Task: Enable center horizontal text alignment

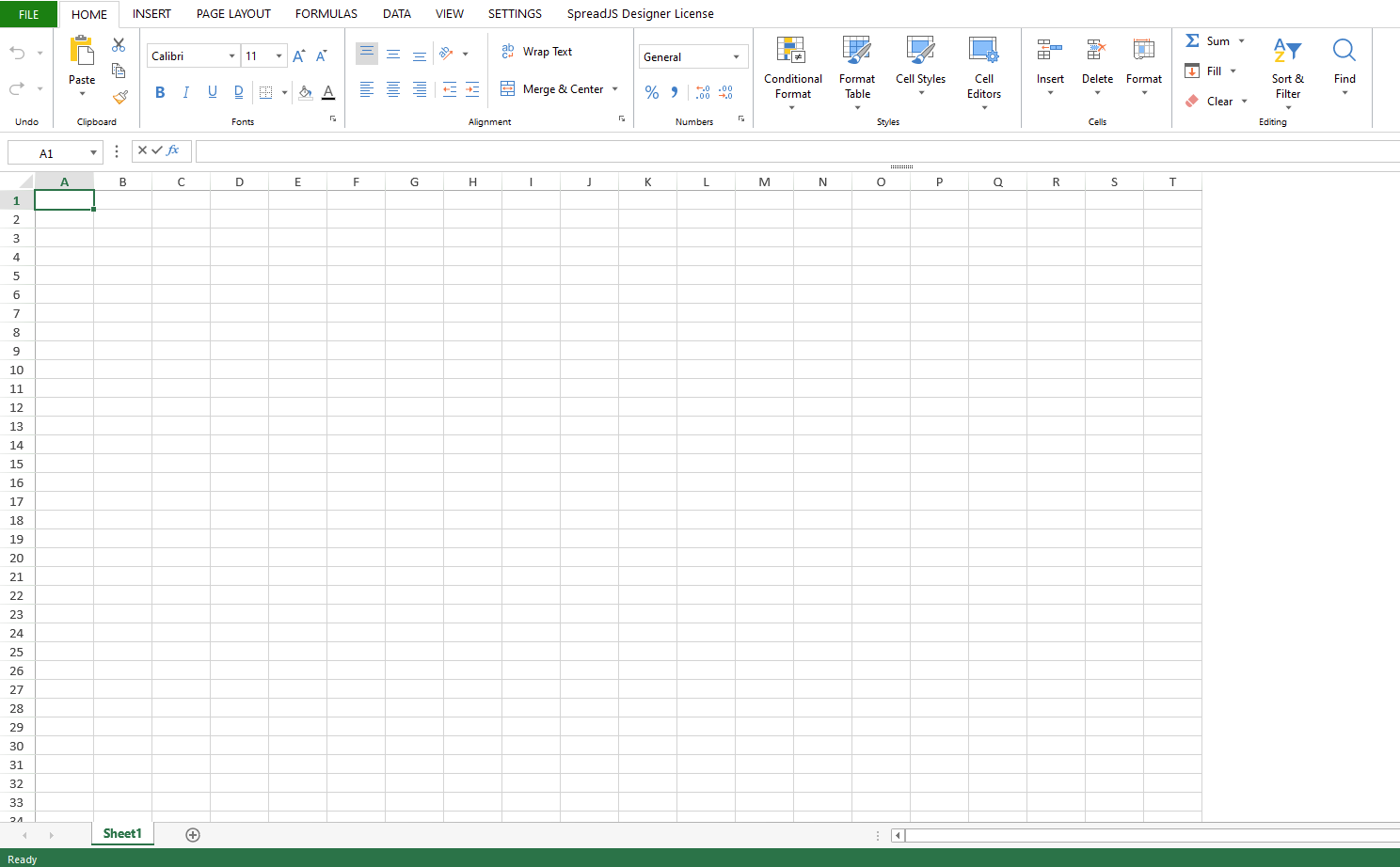Action: click(393, 89)
